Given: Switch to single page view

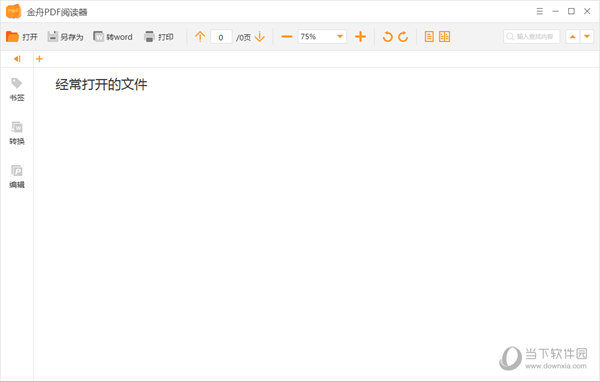Looking at the screenshot, I should point(429,37).
